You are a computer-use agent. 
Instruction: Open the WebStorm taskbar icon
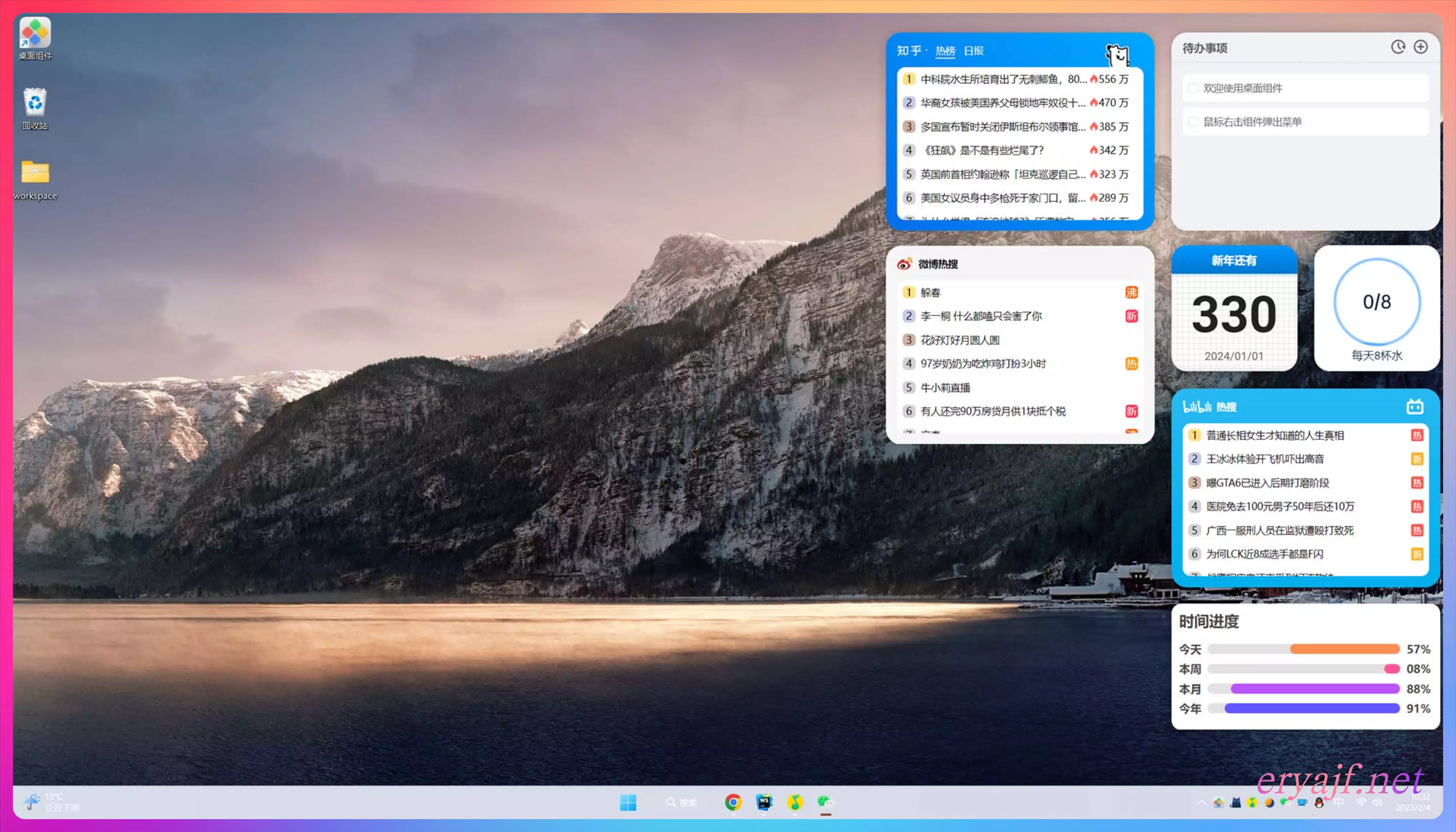[764, 802]
